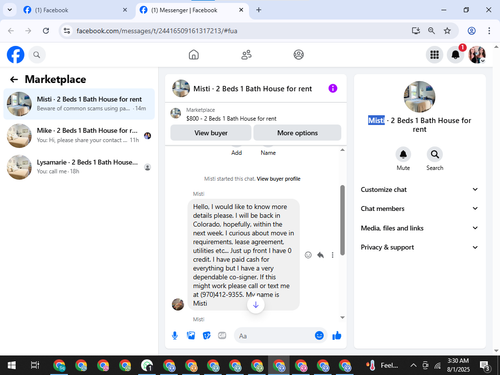Open the Windows notification center icon
Viewport: 500px width, 375px height.
(484, 365)
